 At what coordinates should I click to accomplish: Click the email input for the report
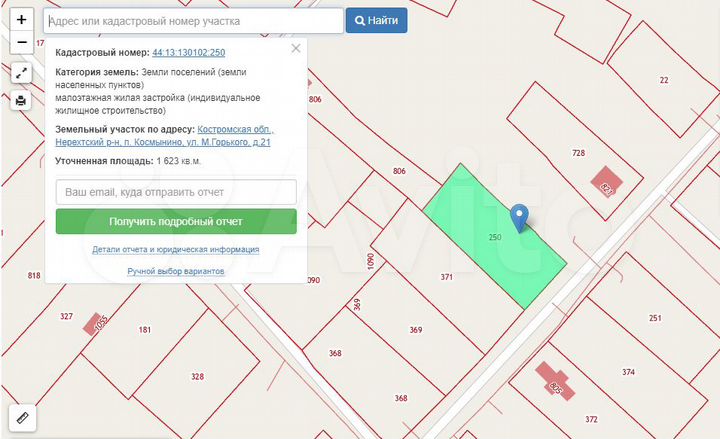click(176, 191)
